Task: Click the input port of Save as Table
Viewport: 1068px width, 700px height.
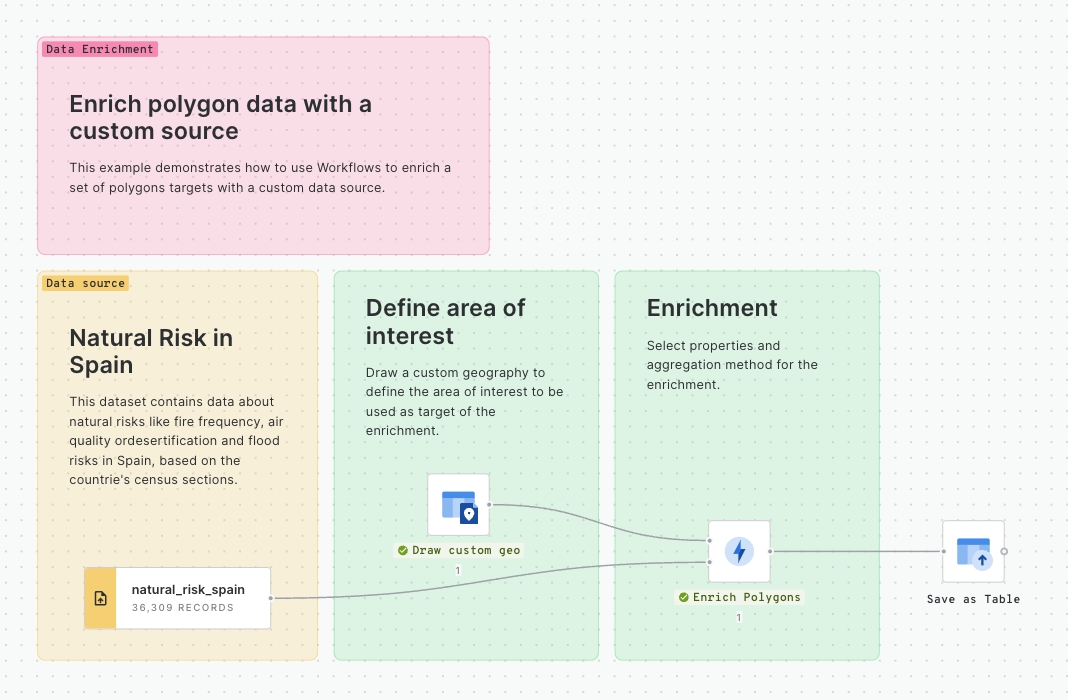Action: (x=943, y=551)
